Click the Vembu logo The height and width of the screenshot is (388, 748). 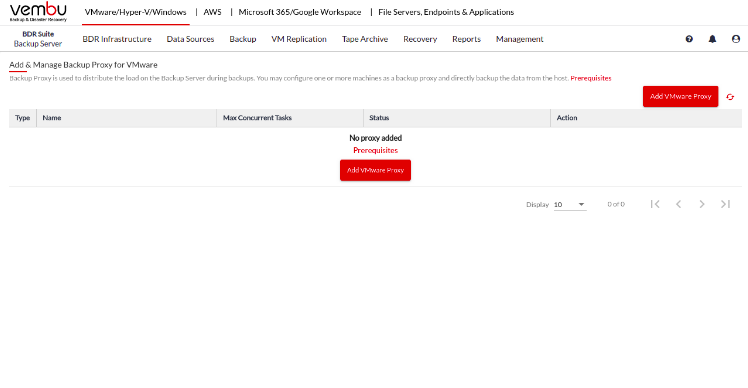coord(38,12)
